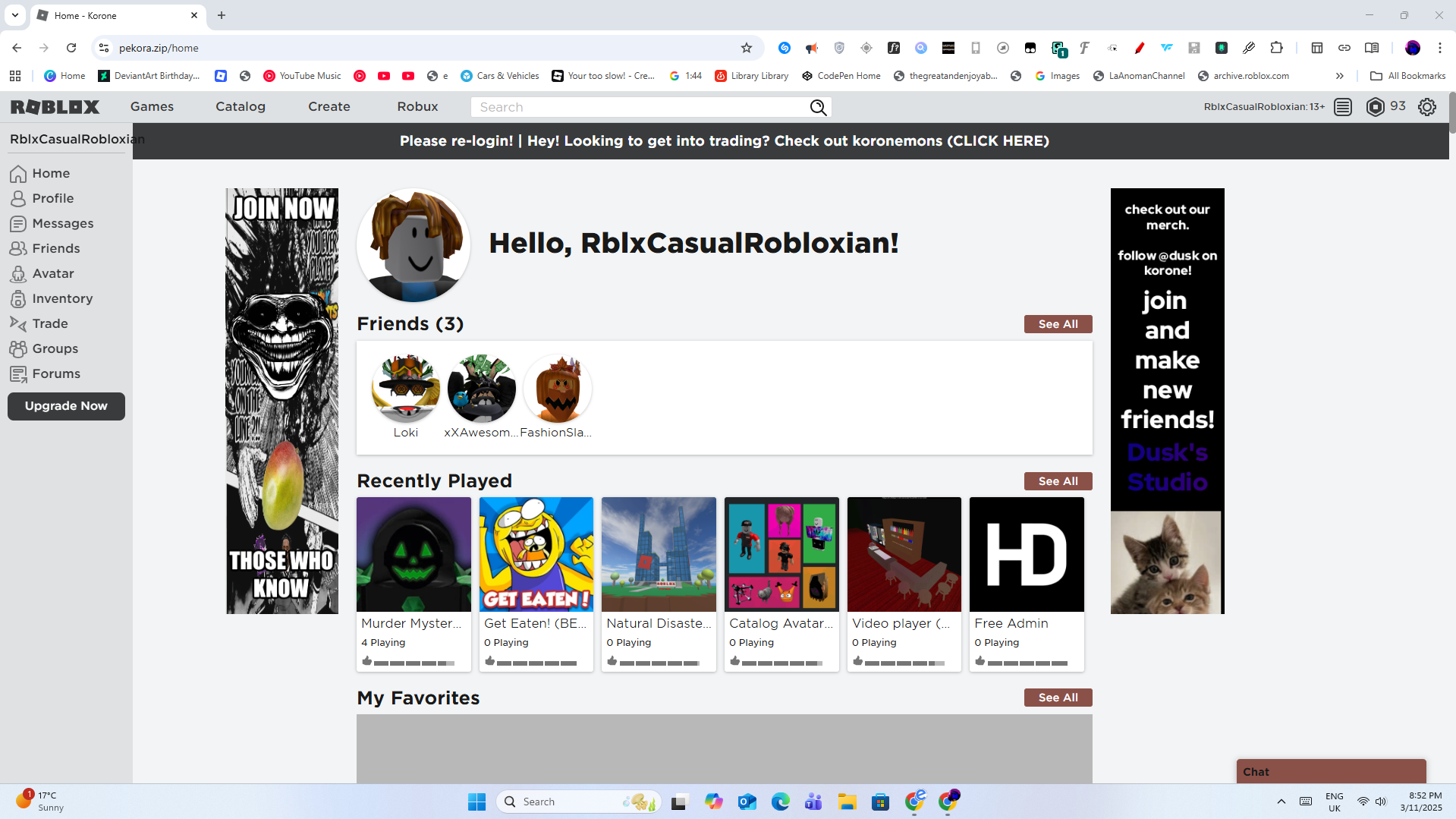Open friend xXAwesom... avatar
This screenshot has height=819, width=1456.
[482, 388]
